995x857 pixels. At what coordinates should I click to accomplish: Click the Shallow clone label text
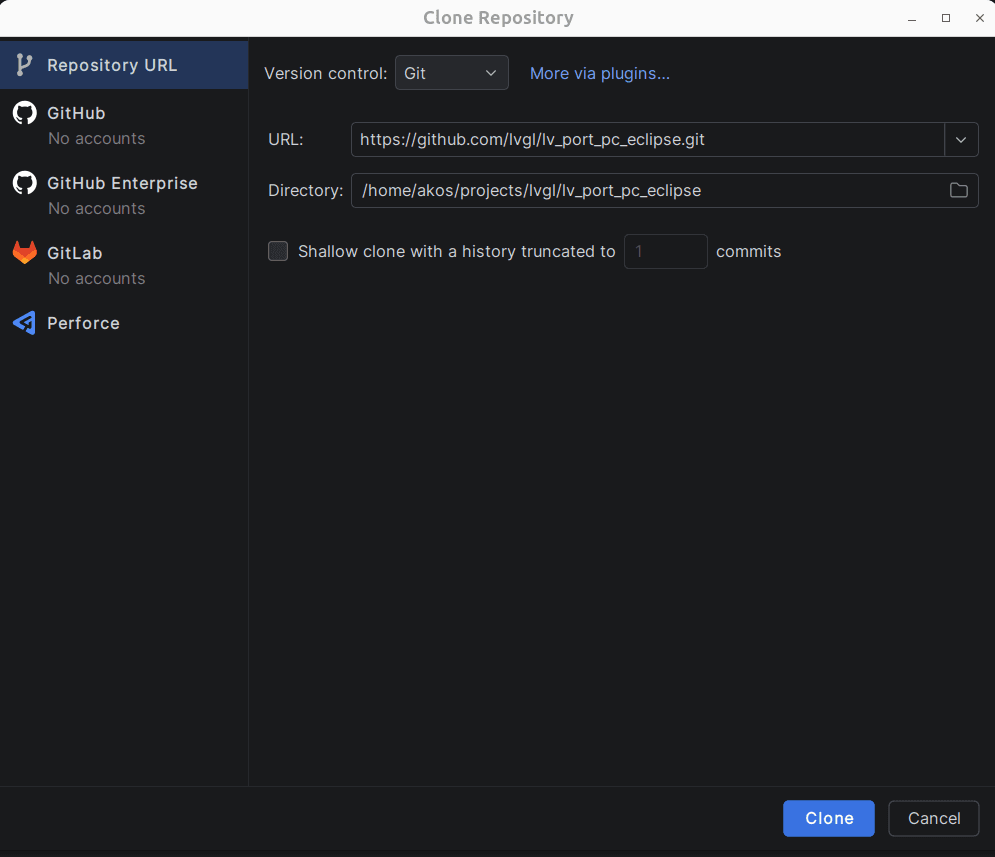click(456, 251)
